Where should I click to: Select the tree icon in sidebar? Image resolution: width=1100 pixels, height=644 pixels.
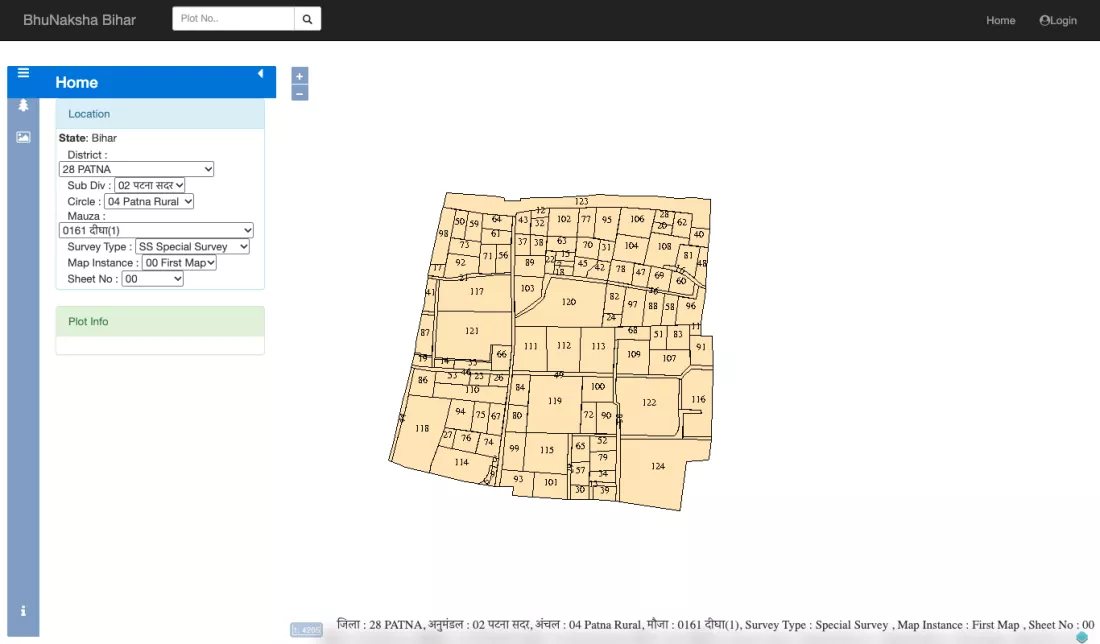click(23, 105)
